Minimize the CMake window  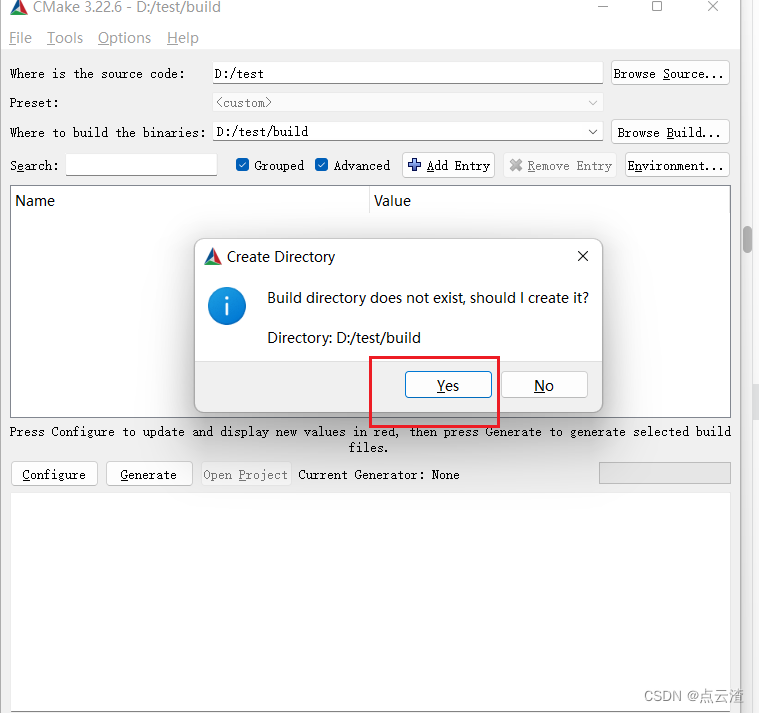point(603,7)
